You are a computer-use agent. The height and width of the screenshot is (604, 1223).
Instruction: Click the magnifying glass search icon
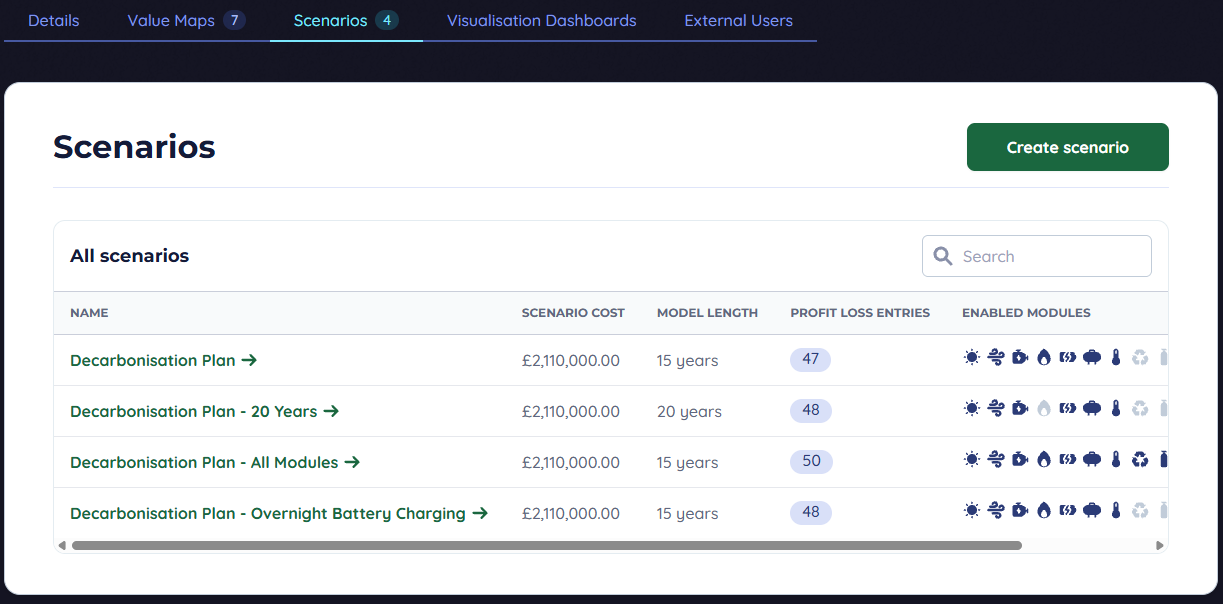coord(942,256)
